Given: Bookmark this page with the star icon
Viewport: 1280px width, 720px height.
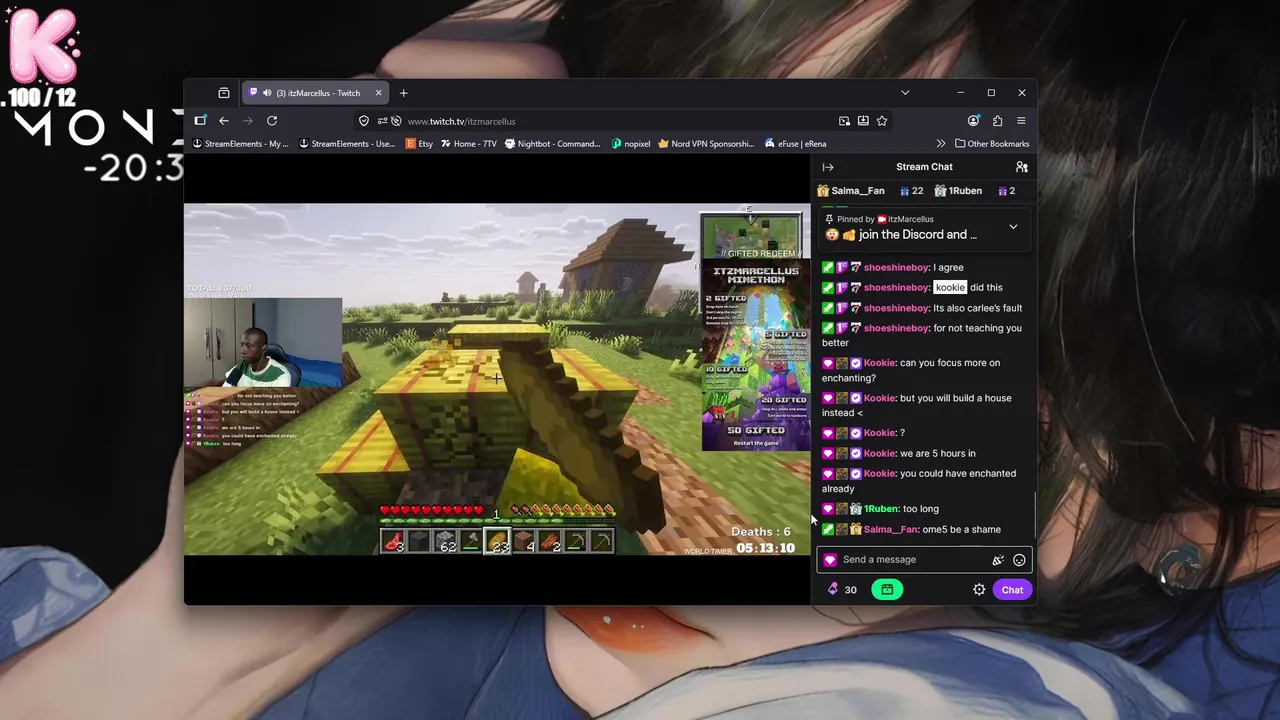Looking at the screenshot, I should point(882,121).
